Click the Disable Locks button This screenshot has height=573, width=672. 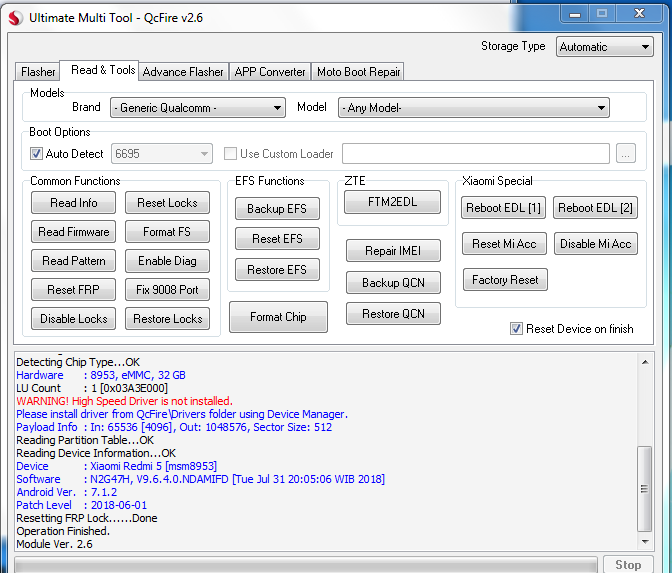point(73,319)
